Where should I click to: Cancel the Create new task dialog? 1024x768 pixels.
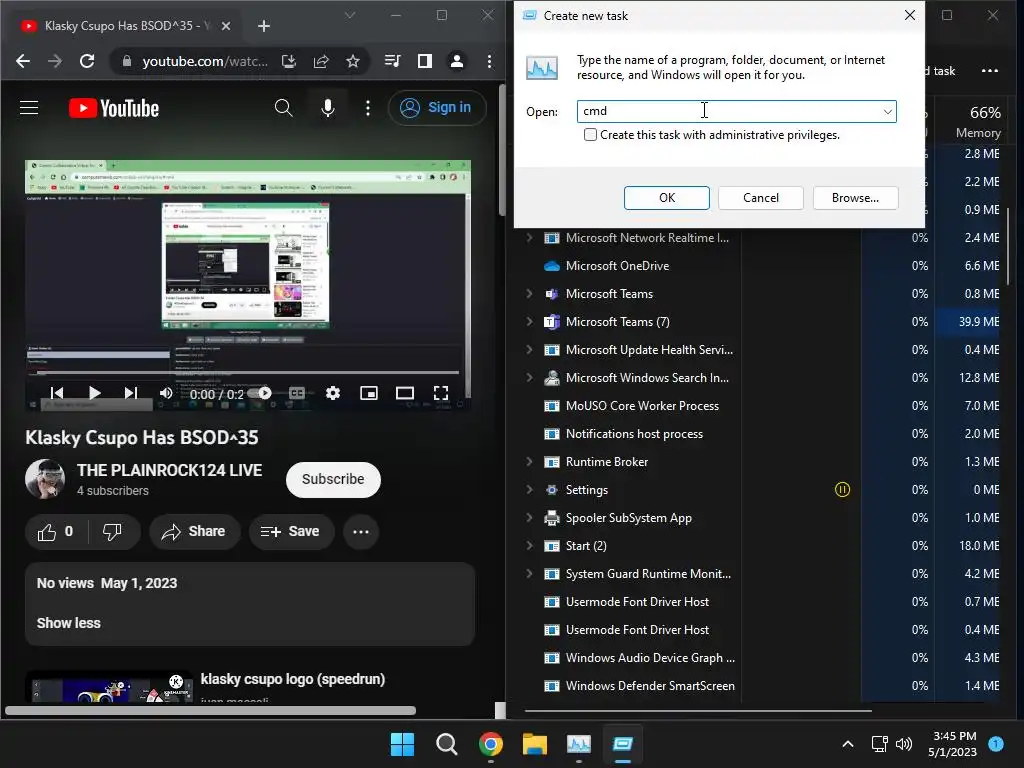point(761,198)
